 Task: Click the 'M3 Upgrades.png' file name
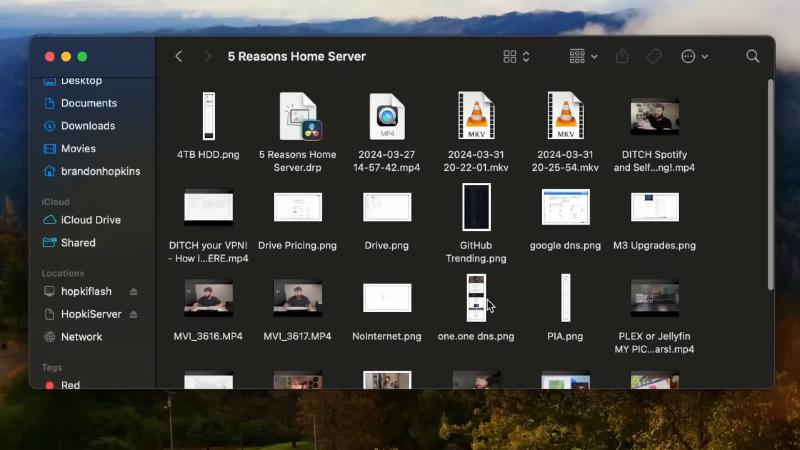[x=655, y=245]
